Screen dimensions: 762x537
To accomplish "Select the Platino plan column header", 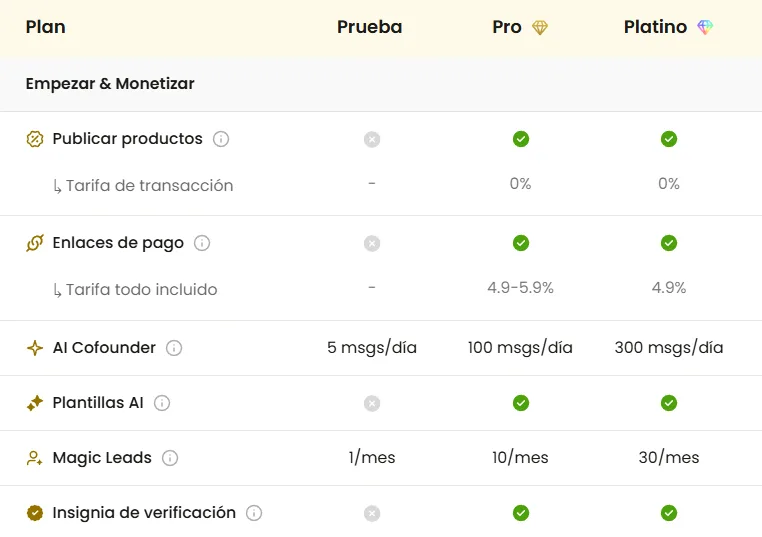I will 656,28.
